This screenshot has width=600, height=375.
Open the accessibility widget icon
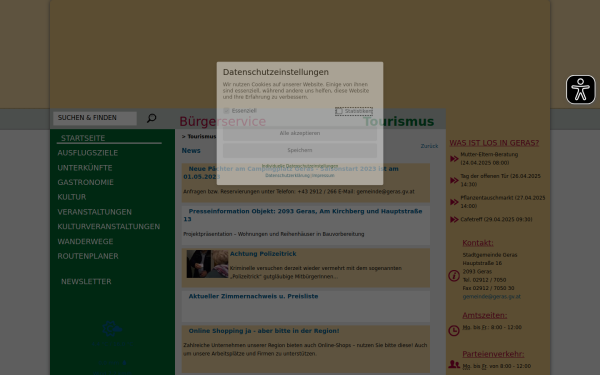point(580,90)
